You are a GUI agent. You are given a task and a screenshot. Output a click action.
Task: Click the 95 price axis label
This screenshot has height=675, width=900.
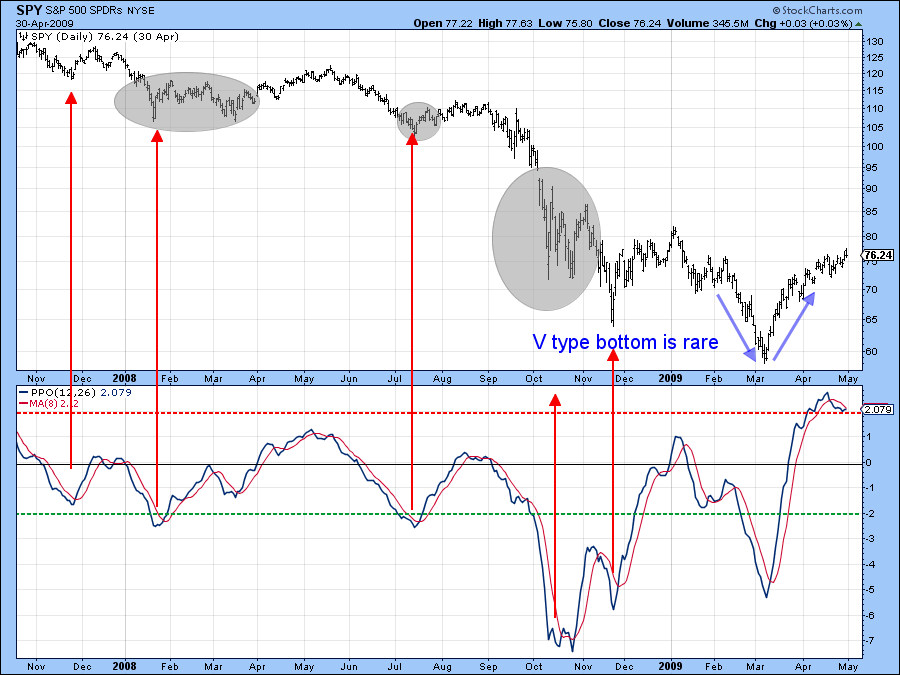(x=872, y=168)
